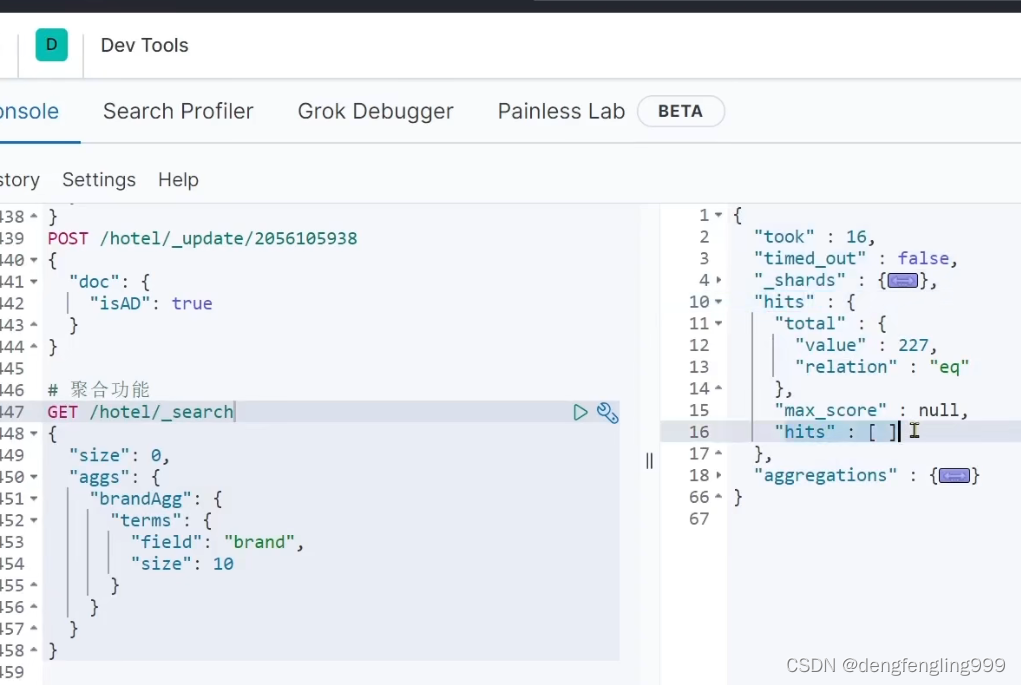Screen dimensions: 1021x685
Task: Open the wrench request options icon
Action: point(607,412)
